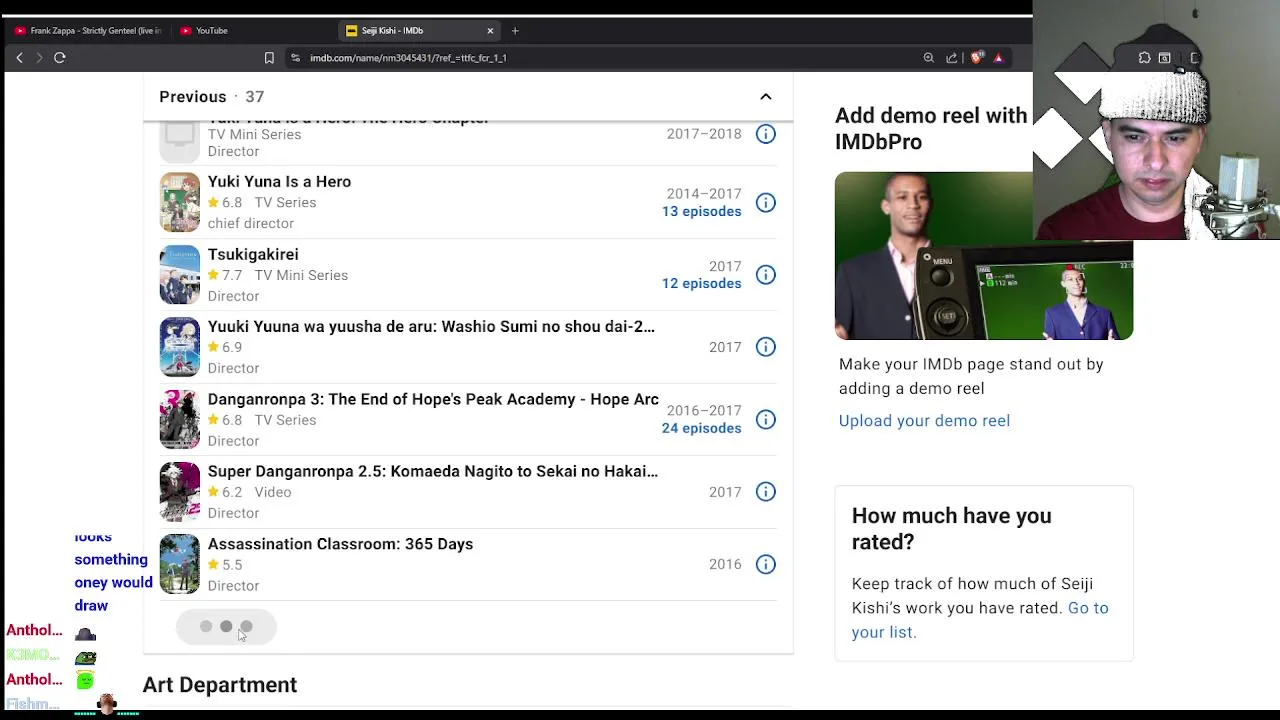Click Upload your demo reel link
The image size is (1280, 720).
tap(924, 421)
